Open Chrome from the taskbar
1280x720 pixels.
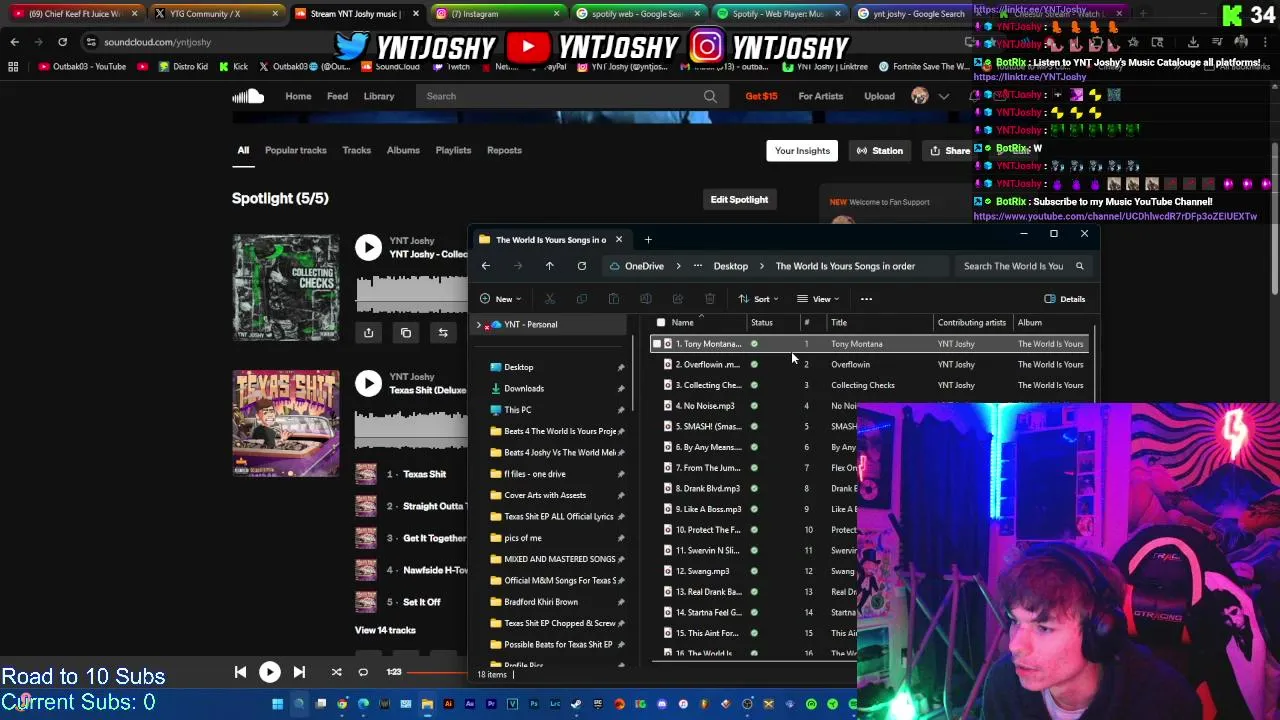pyautogui.click(x=342, y=704)
